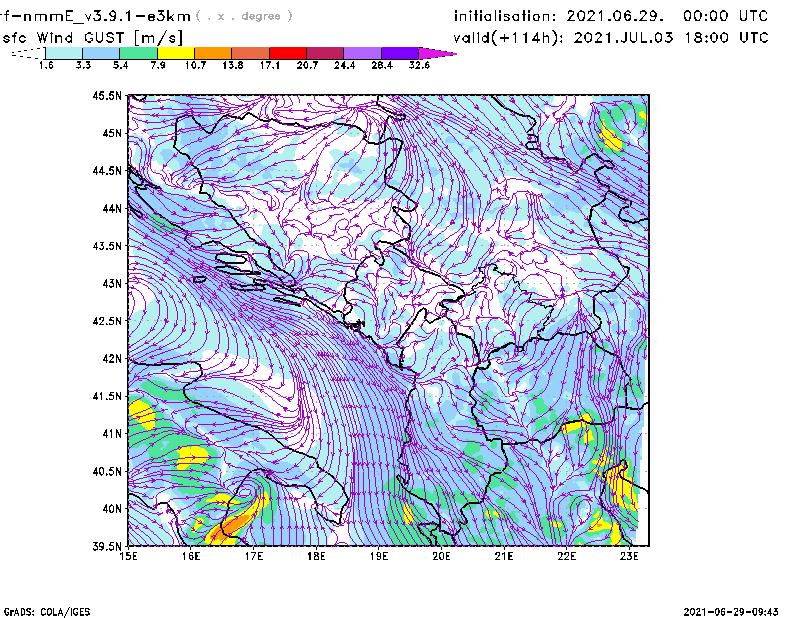
Task: Click the 20E longitude label
Action: click(442, 556)
